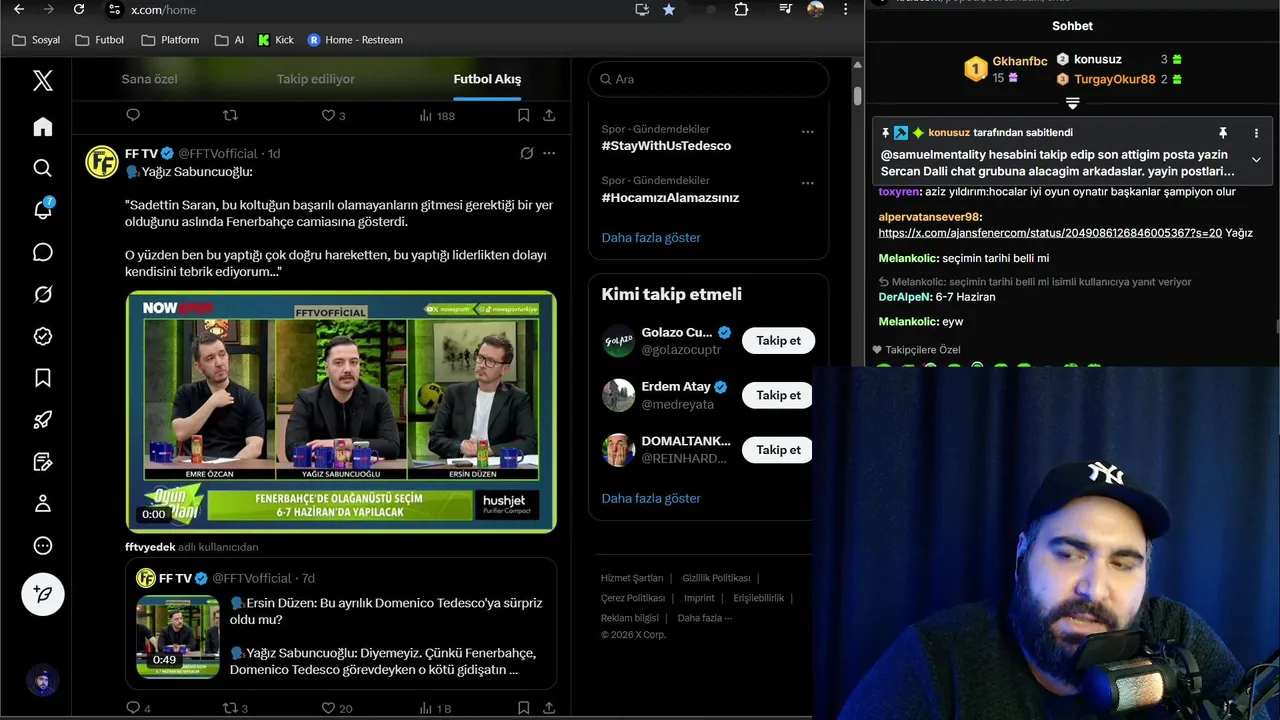Open #StayWithUsTedesco trend
The width and height of the screenshot is (1280, 720).
click(666, 146)
